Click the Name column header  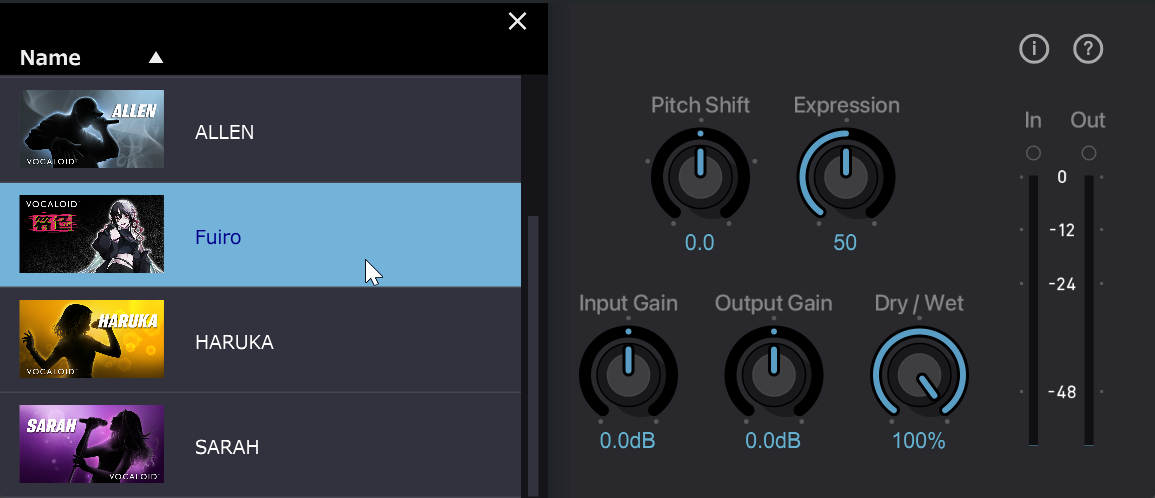50,57
